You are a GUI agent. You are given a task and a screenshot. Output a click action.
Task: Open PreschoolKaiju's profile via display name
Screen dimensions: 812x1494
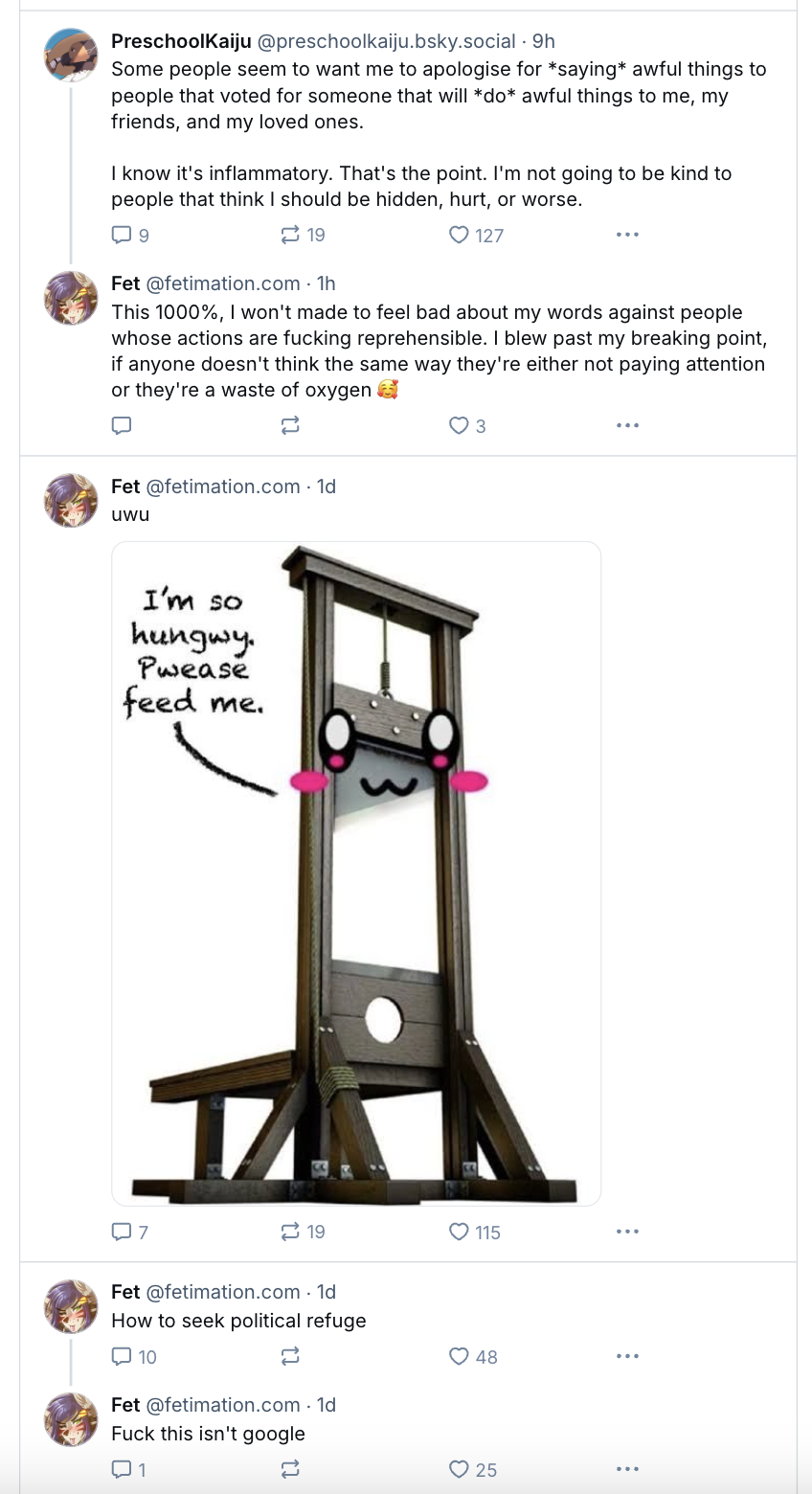181,41
